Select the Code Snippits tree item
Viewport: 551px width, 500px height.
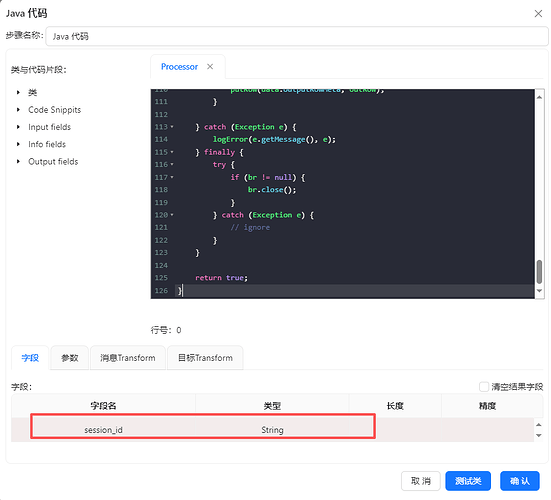[x=54, y=110]
